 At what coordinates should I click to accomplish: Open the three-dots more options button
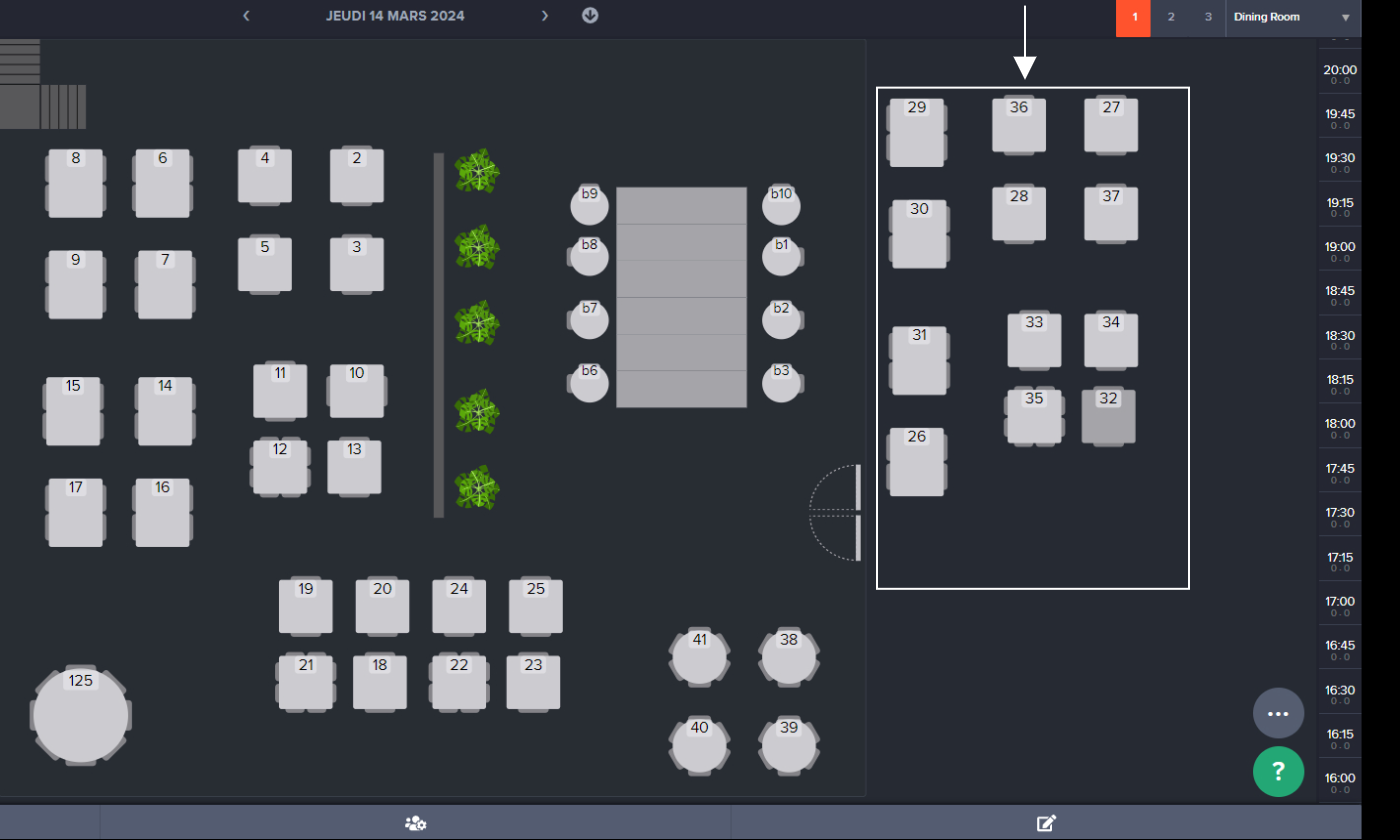tap(1278, 713)
